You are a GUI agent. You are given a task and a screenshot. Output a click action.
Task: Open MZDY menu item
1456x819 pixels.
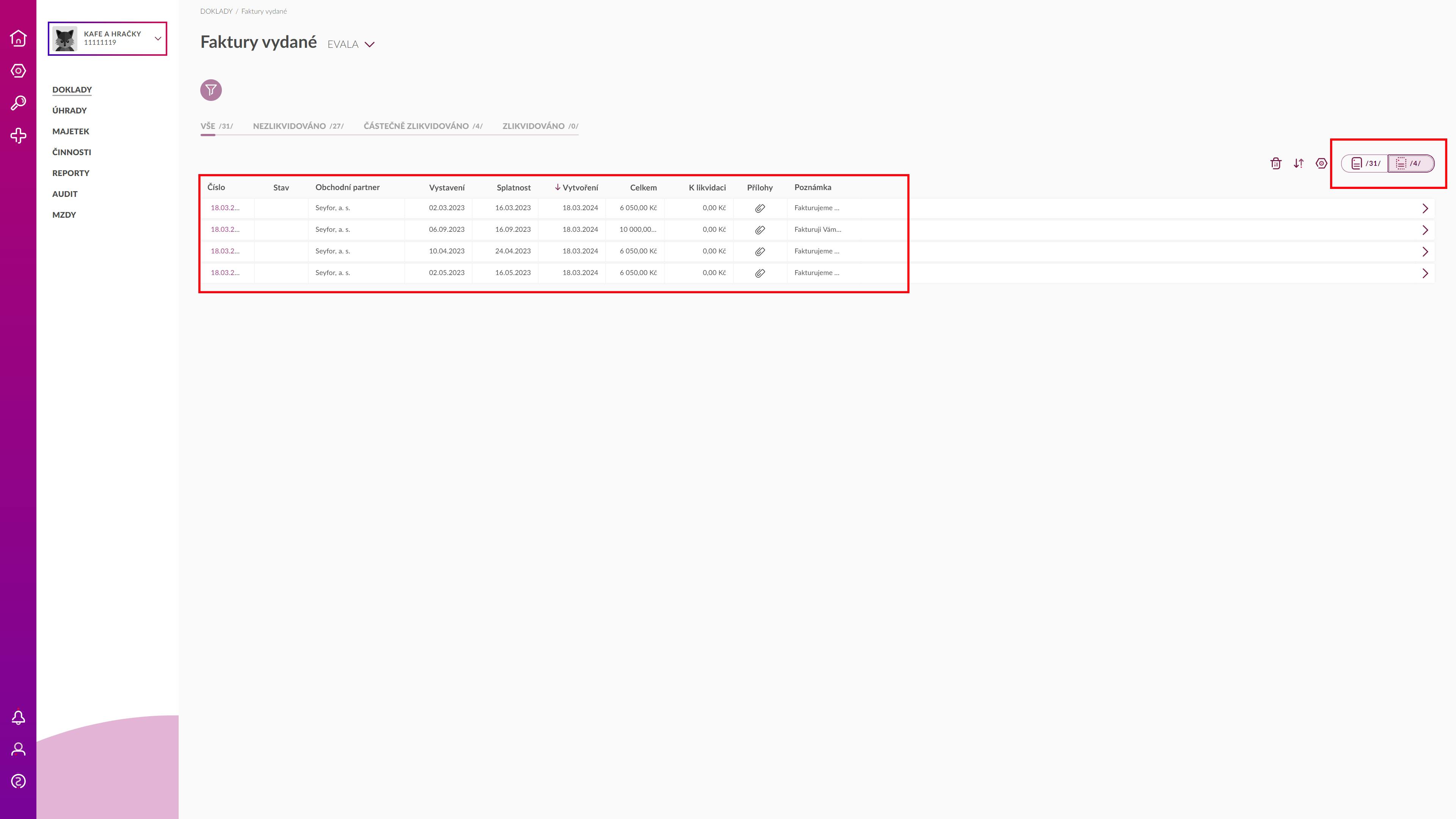(x=64, y=215)
